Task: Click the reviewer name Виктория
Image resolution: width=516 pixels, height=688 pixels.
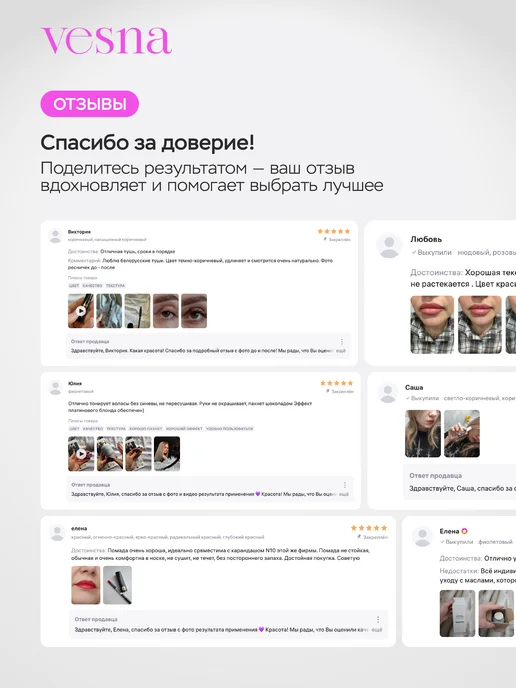Action: (x=79, y=232)
